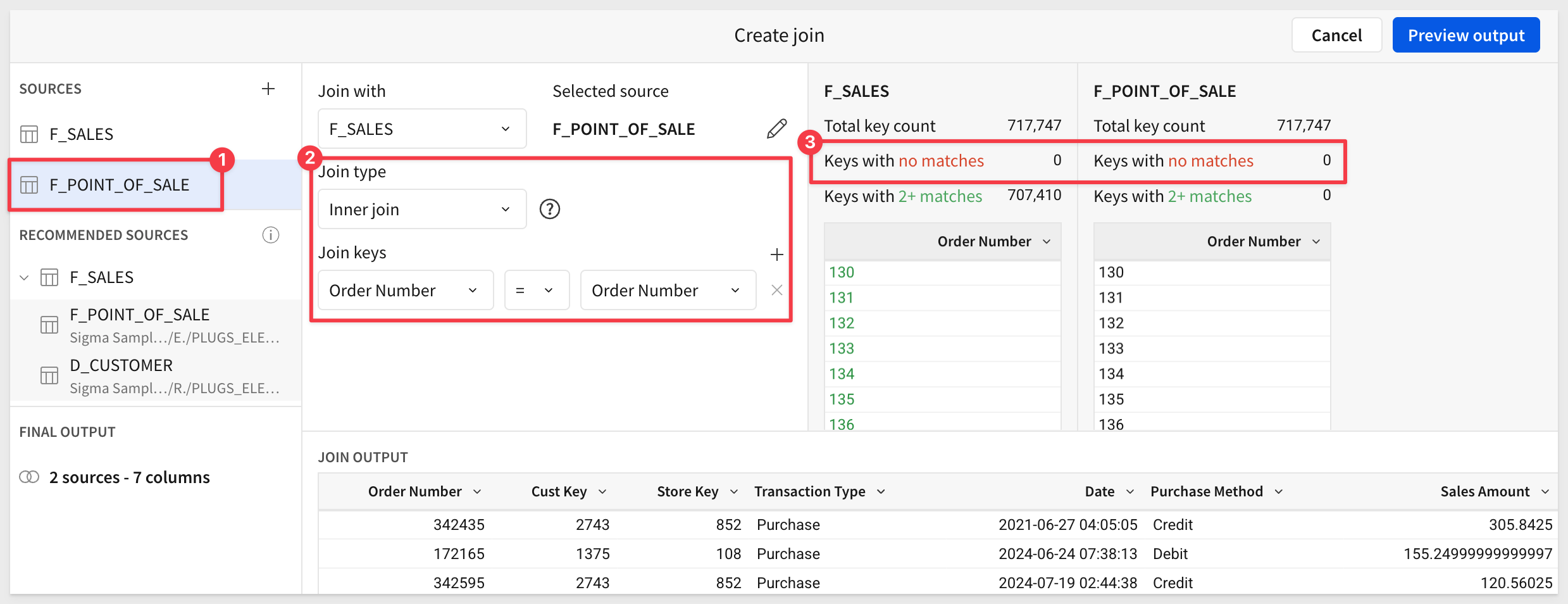Select 2 sources - 7 columns final output
The image size is (1568, 604).
click(129, 477)
